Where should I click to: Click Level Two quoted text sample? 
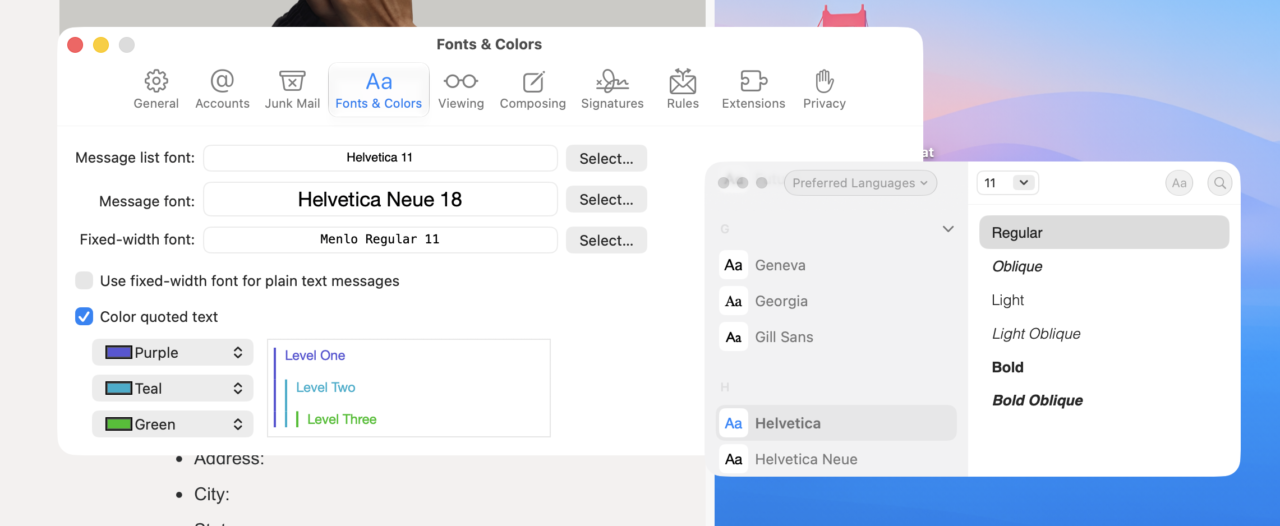[x=326, y=387]
